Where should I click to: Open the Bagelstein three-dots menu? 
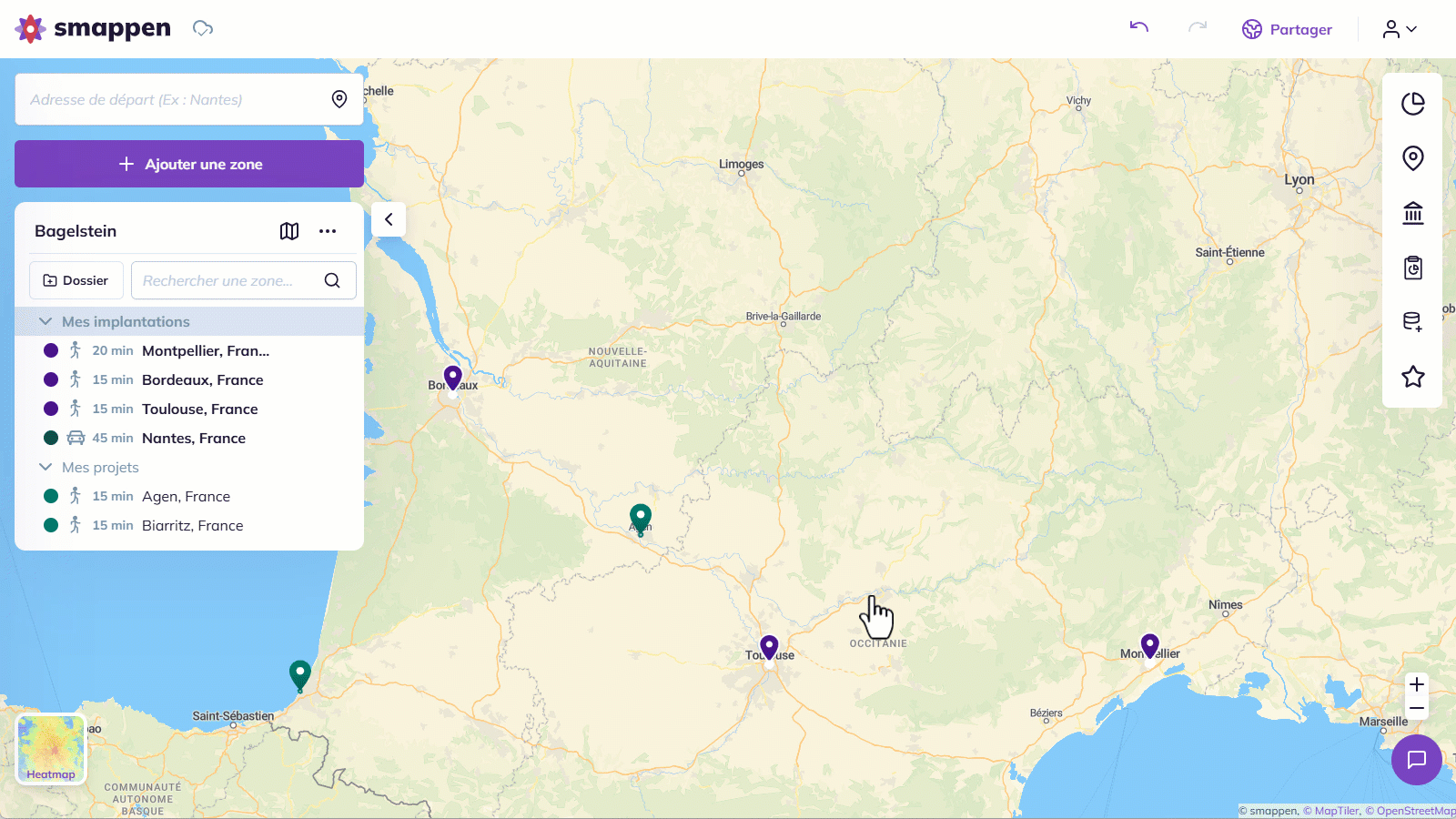click(x=328, y=231)
